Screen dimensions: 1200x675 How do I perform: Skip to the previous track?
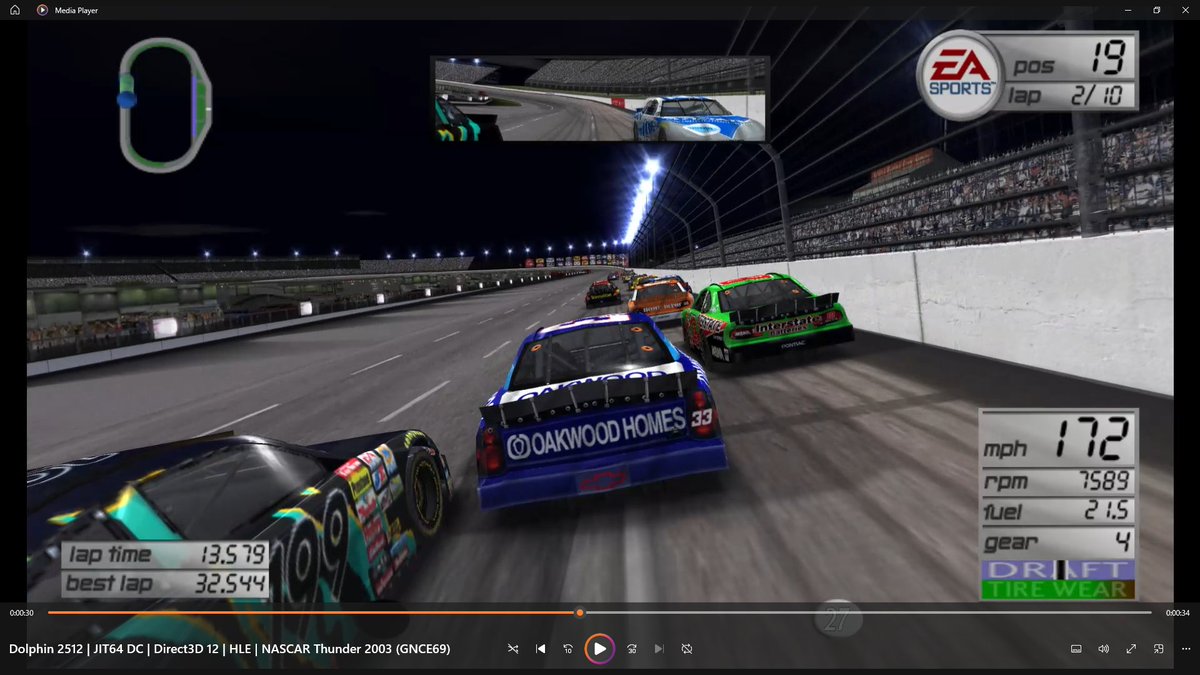[x=541, y=649]
